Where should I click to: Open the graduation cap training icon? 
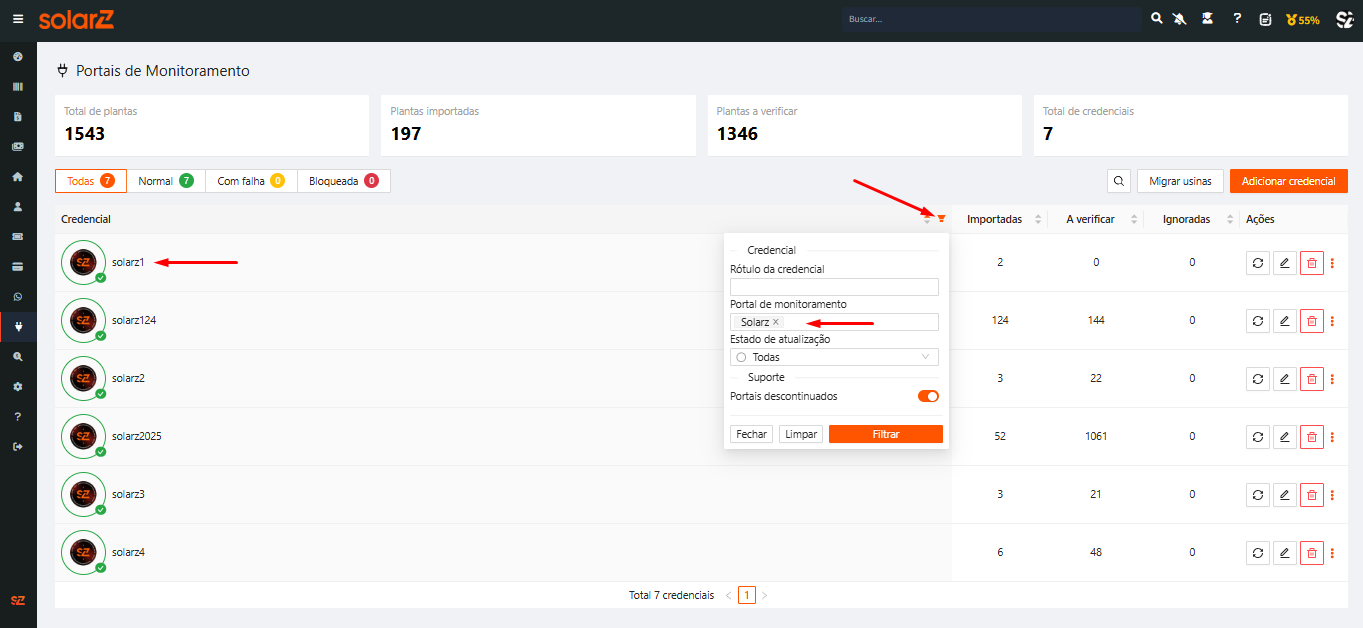point(1208,19)
